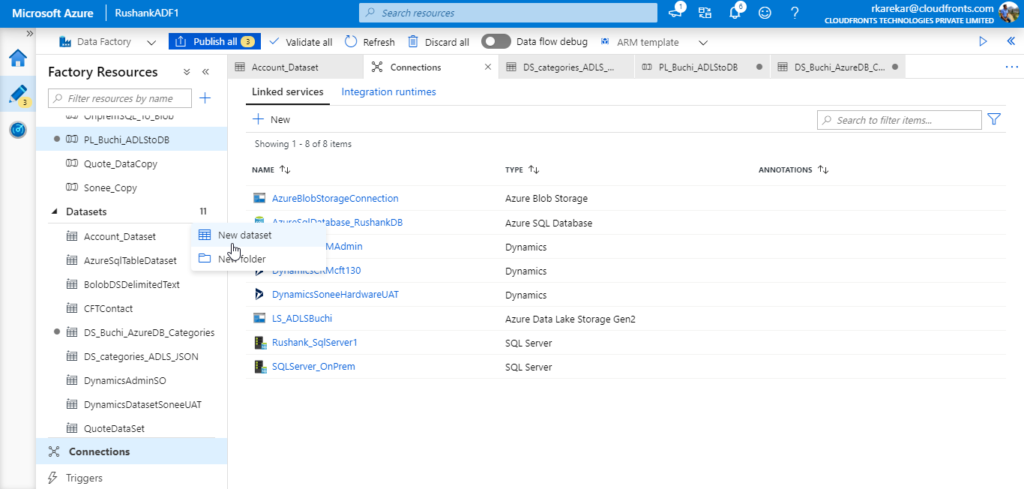Close the Connections tab

click(x=488, y=68)
